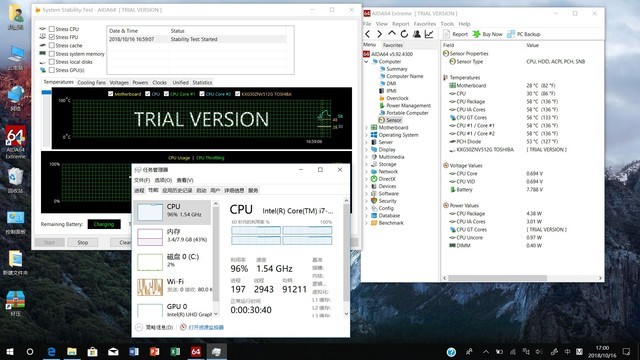Screen dimensions: 640x360
Task: Enable Stress system memory checkbox
Action: (52, 53)
